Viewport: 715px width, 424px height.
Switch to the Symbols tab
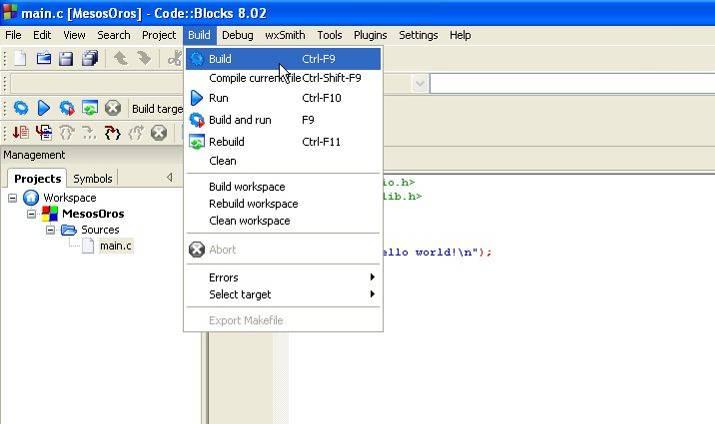point(93,178)
